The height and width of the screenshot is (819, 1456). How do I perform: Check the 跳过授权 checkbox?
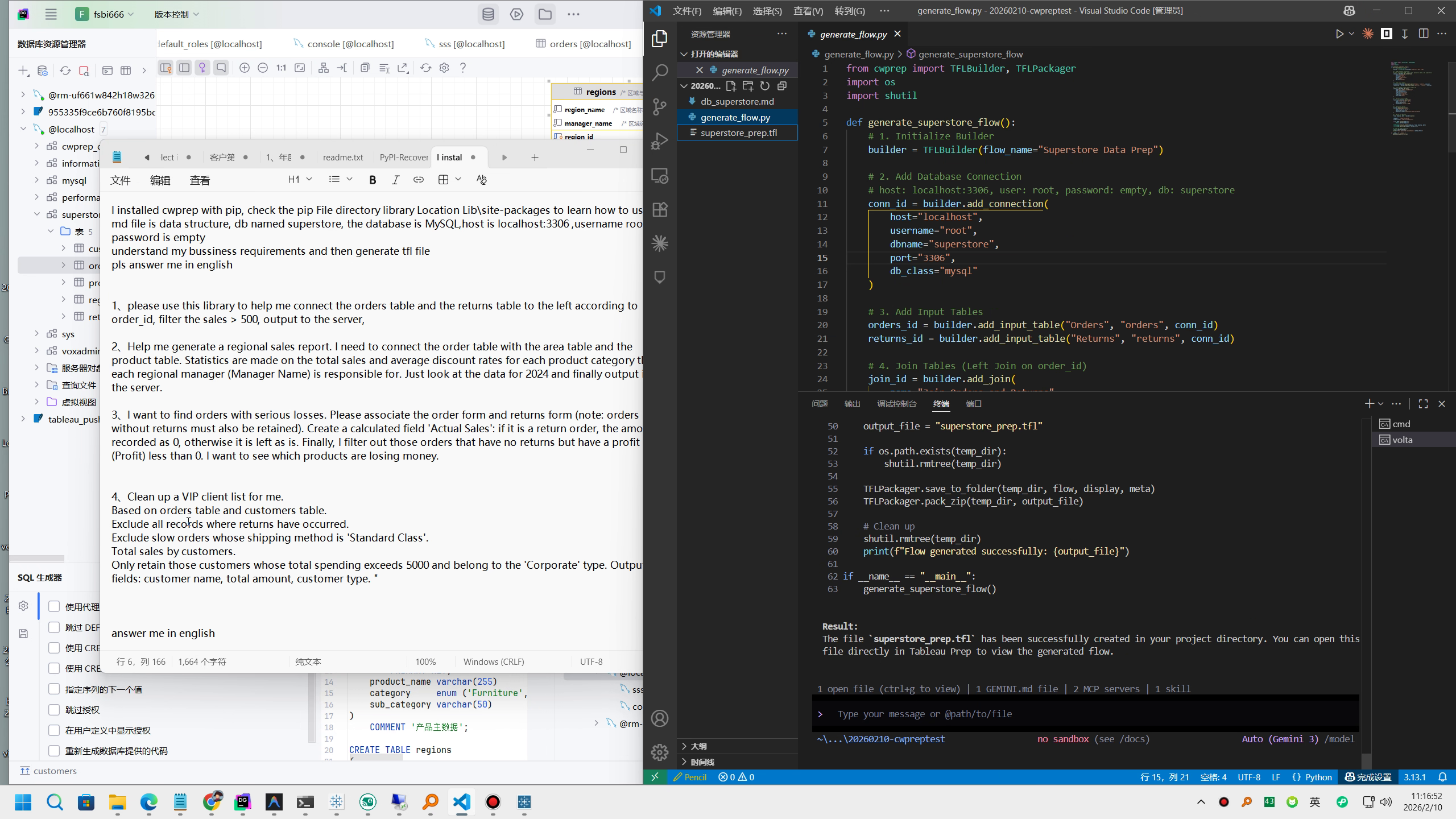click(54, 710)
